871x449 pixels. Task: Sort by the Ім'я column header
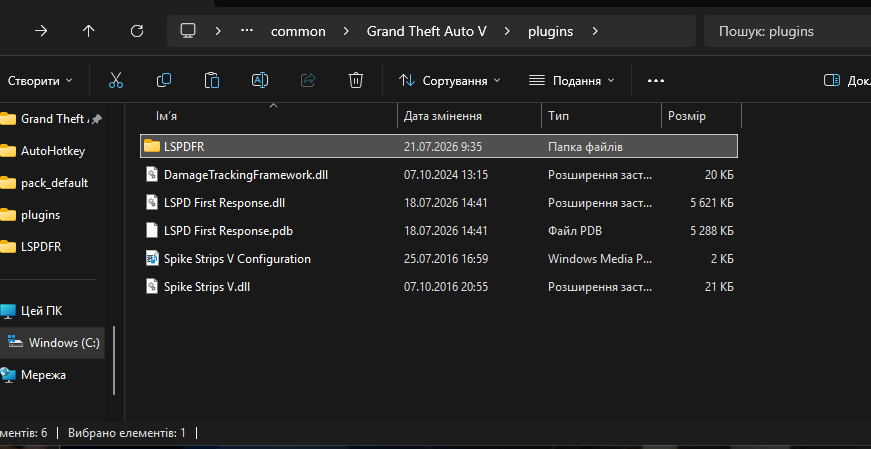pyautogui.click(x=269, y=116)
